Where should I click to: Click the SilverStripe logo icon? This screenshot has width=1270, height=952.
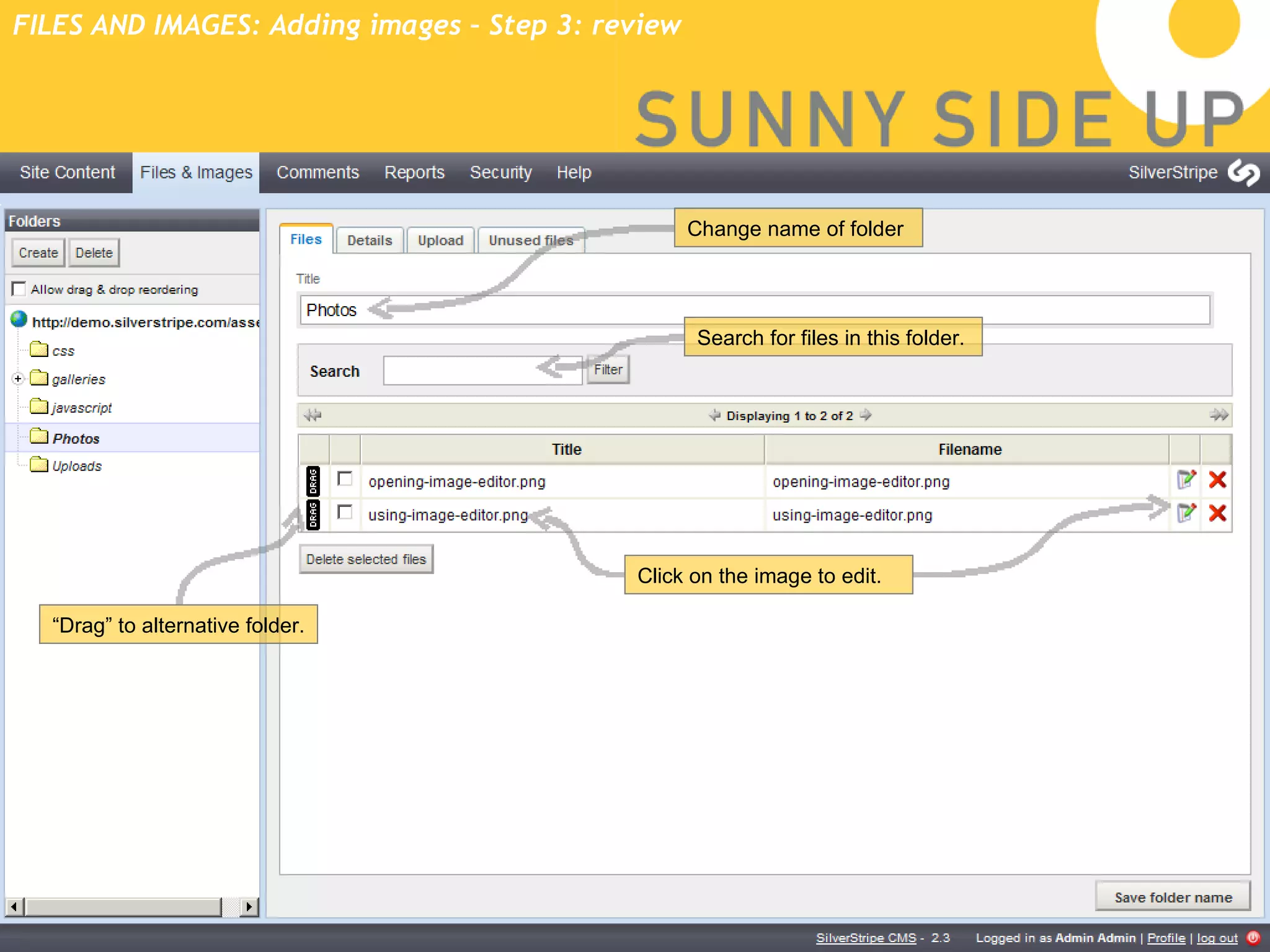(x=1243, y=172)
